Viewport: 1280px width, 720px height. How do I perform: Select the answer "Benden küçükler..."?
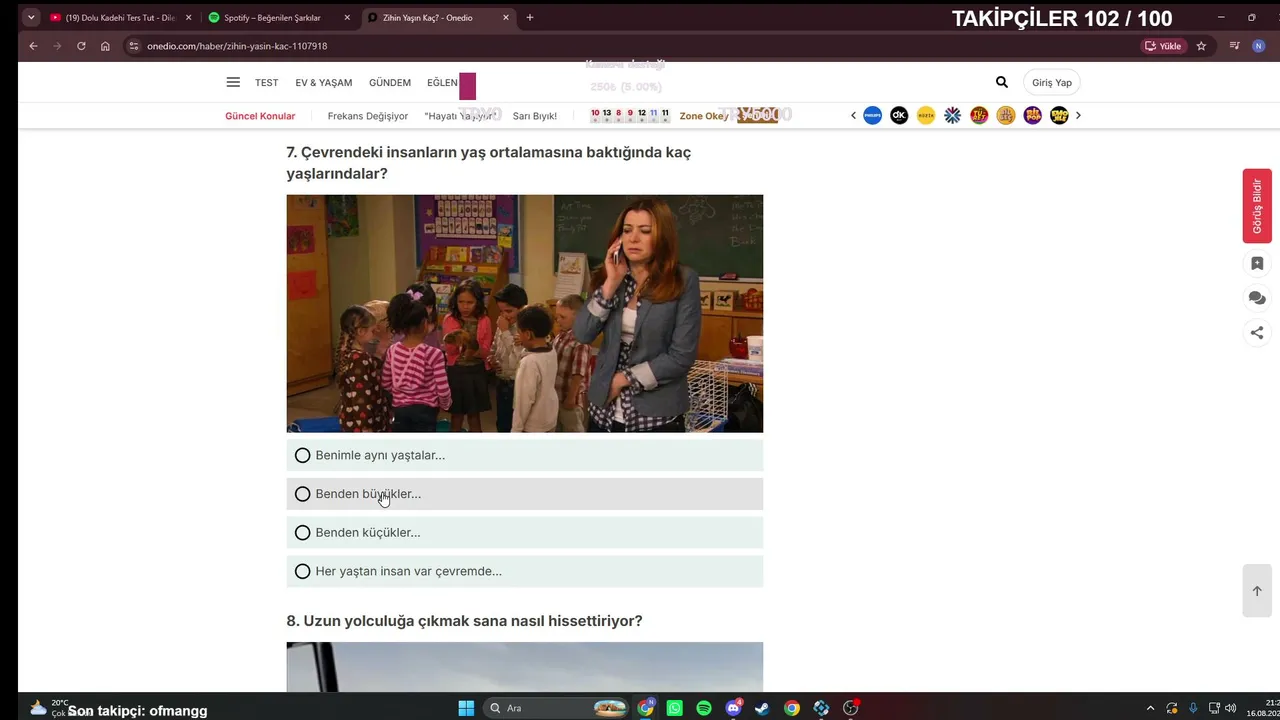coord(525,533)
